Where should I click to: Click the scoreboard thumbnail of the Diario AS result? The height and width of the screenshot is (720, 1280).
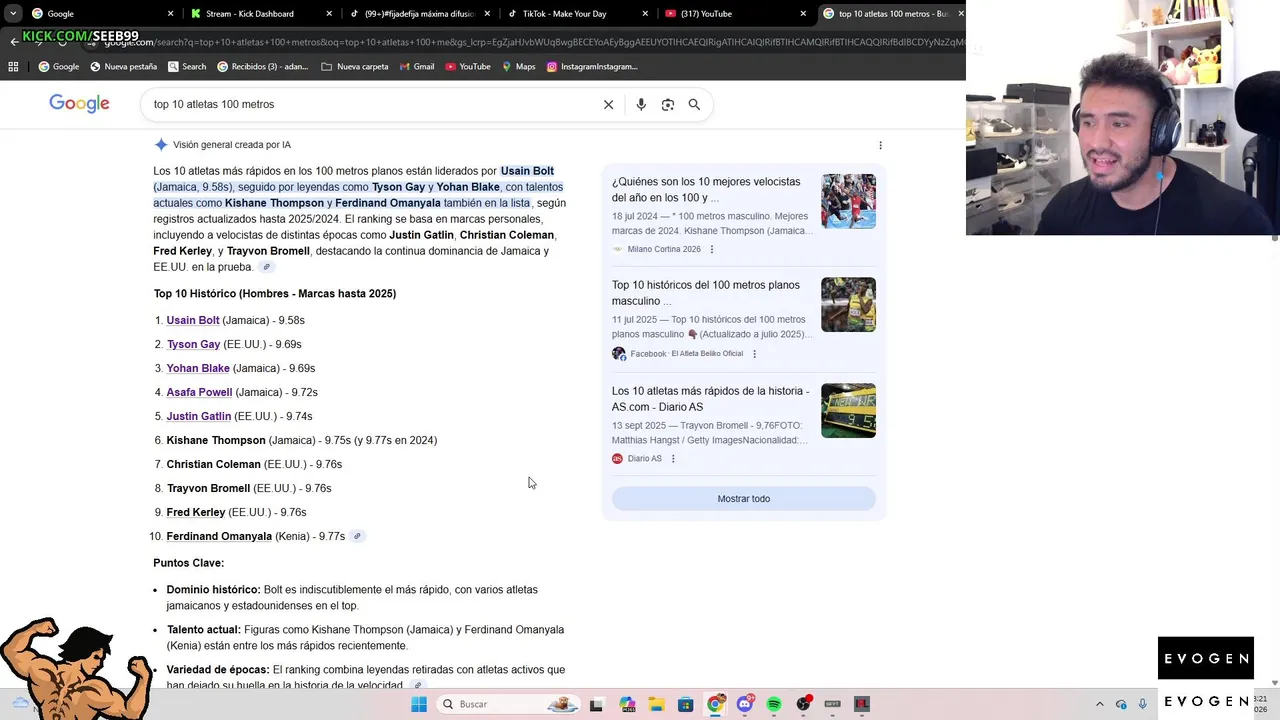coord(848,410)
